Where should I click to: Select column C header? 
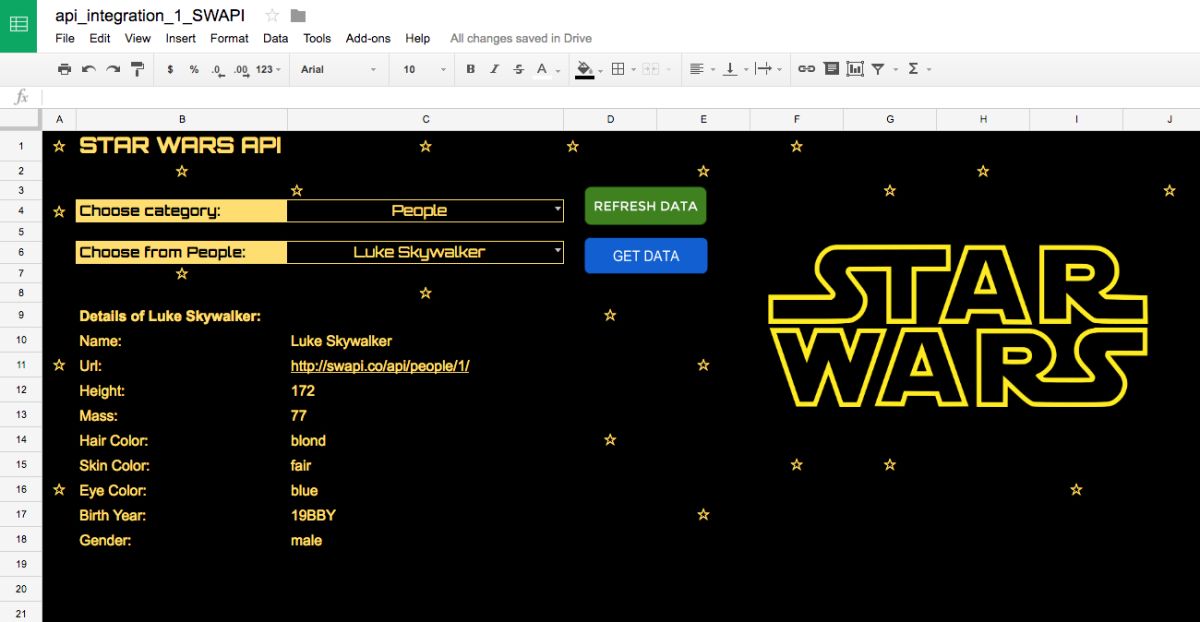(426, 120)
